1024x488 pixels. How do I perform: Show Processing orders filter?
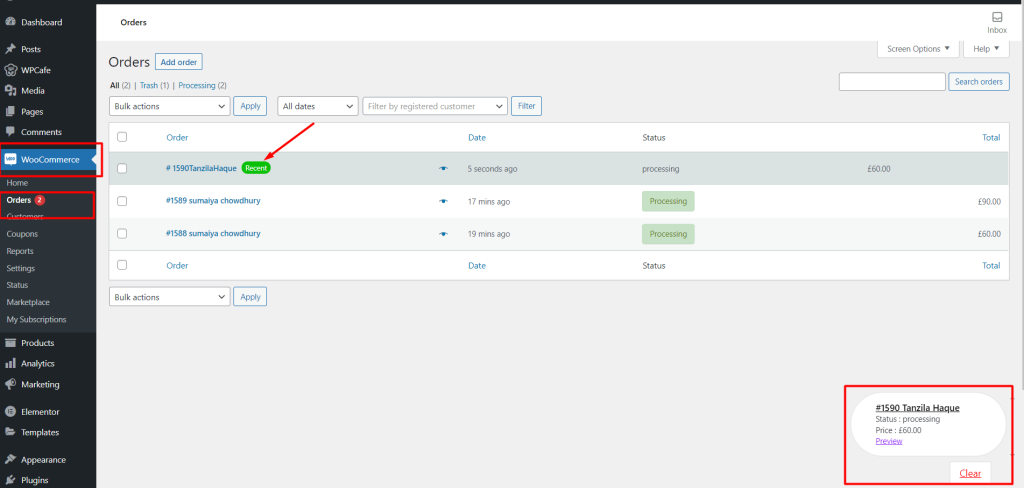click(x=197, y=85)
